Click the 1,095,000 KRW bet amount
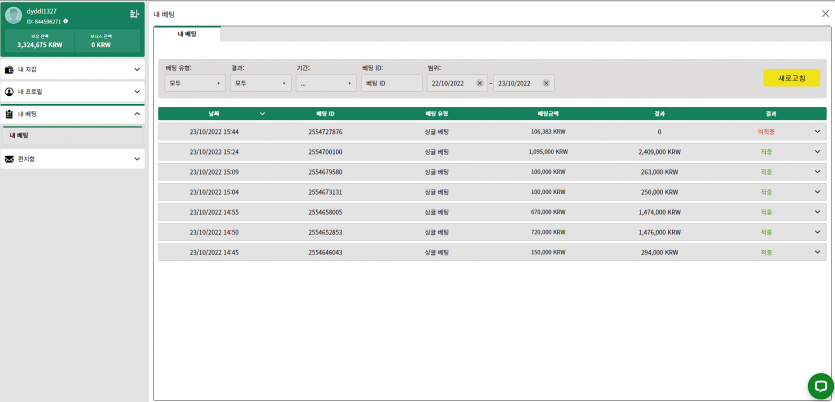 pos(549,152)
